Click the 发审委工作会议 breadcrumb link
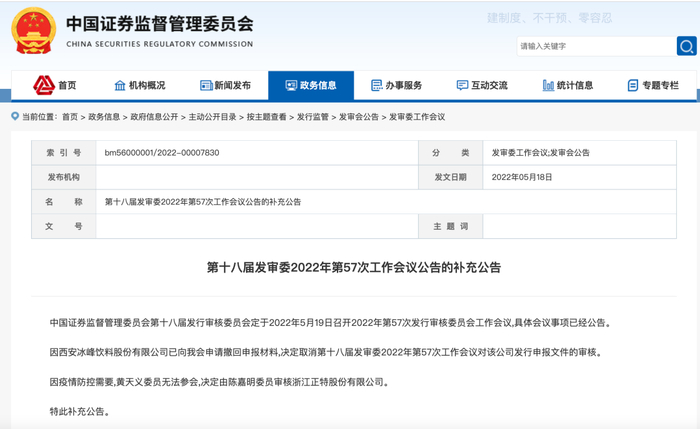 point(417,117)
